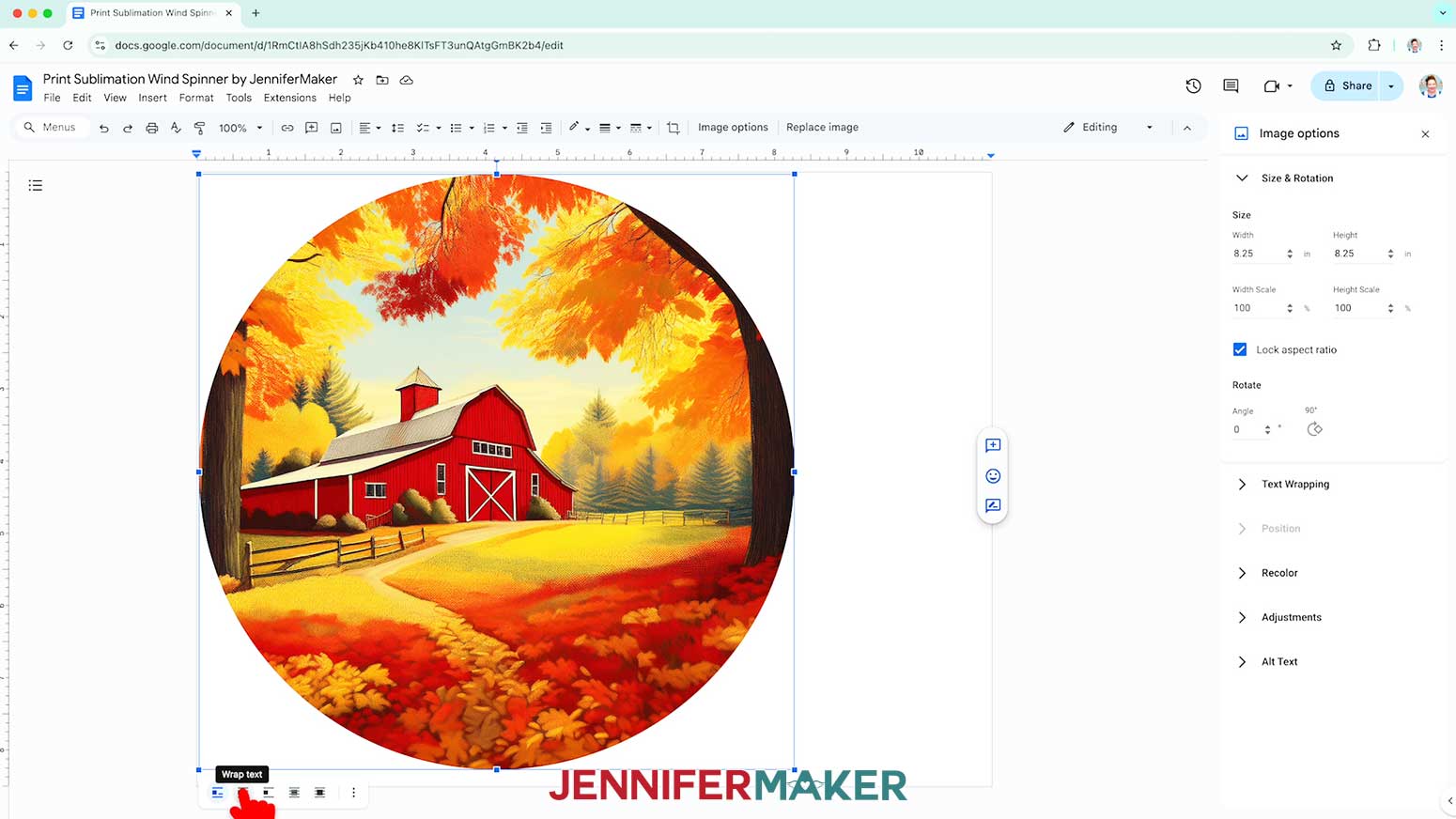
Task: Check the cloud save status icon
Action: coord(407,80)
